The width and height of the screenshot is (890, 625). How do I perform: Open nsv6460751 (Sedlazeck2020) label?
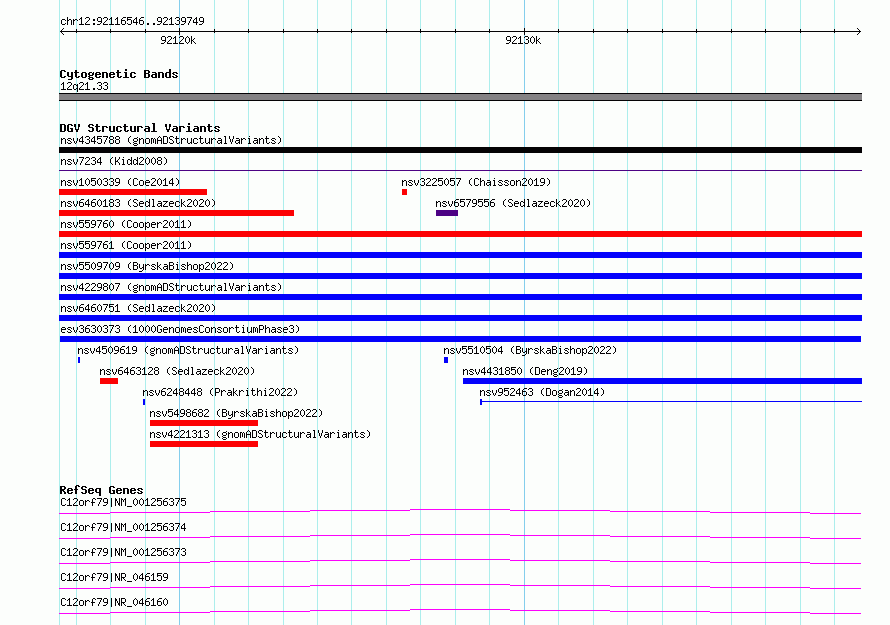138,308
